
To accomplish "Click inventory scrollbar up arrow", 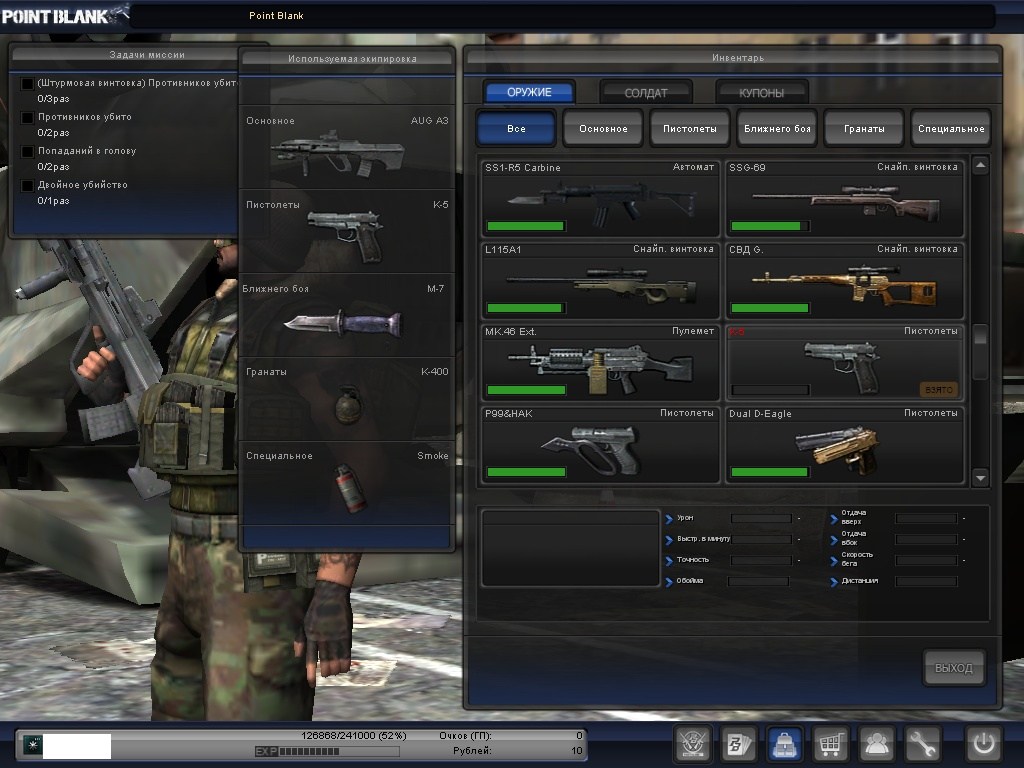I will pyautogui.click(x=980, y=166).
